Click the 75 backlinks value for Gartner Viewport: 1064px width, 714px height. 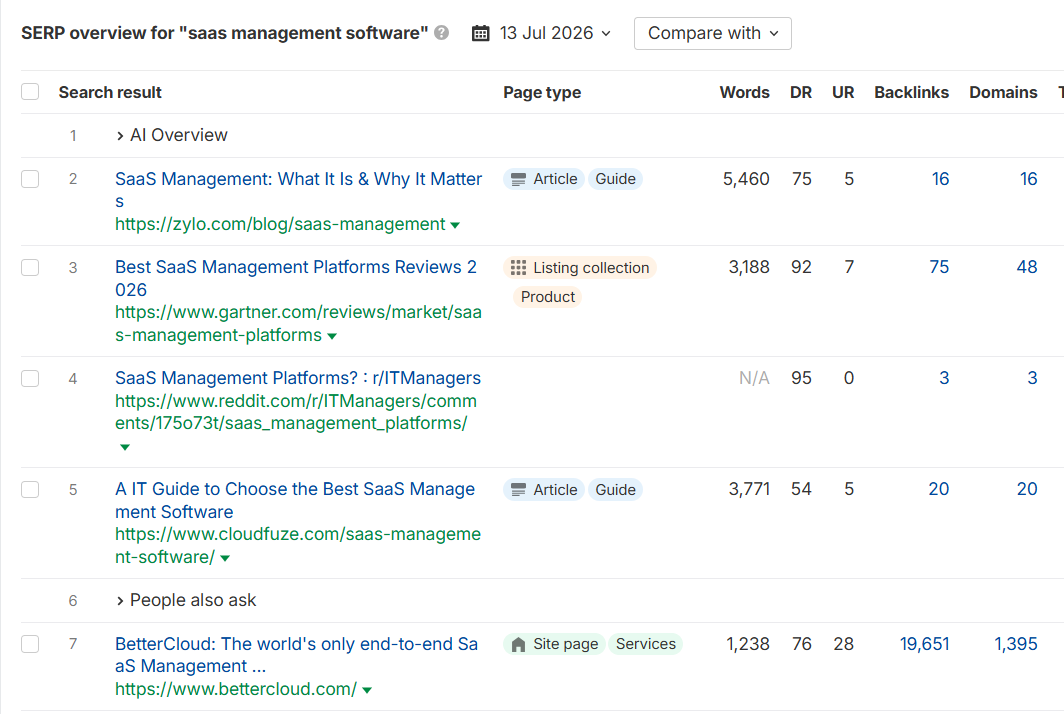(x=939, y=267)
